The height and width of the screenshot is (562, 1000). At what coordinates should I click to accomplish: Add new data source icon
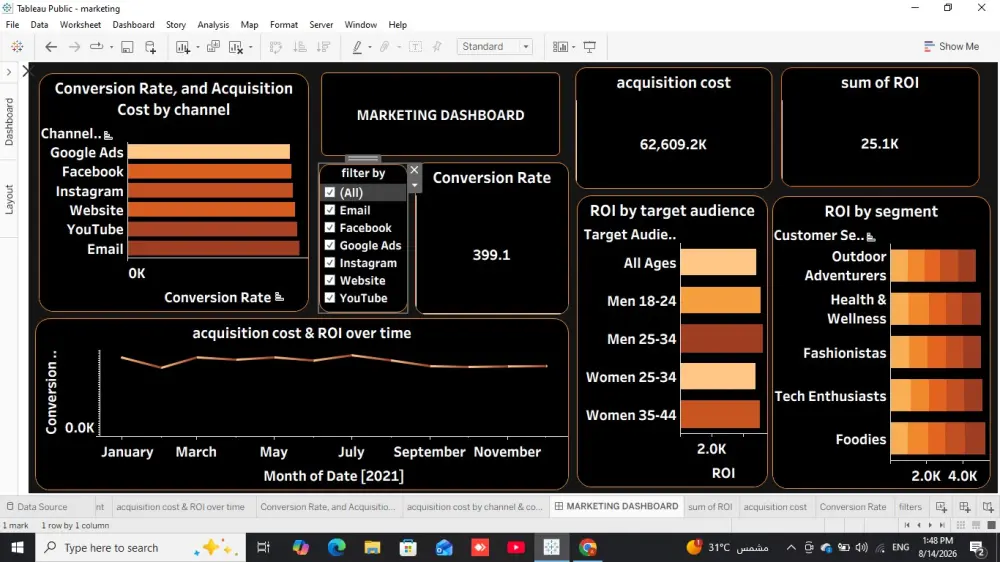pos(151,47)
